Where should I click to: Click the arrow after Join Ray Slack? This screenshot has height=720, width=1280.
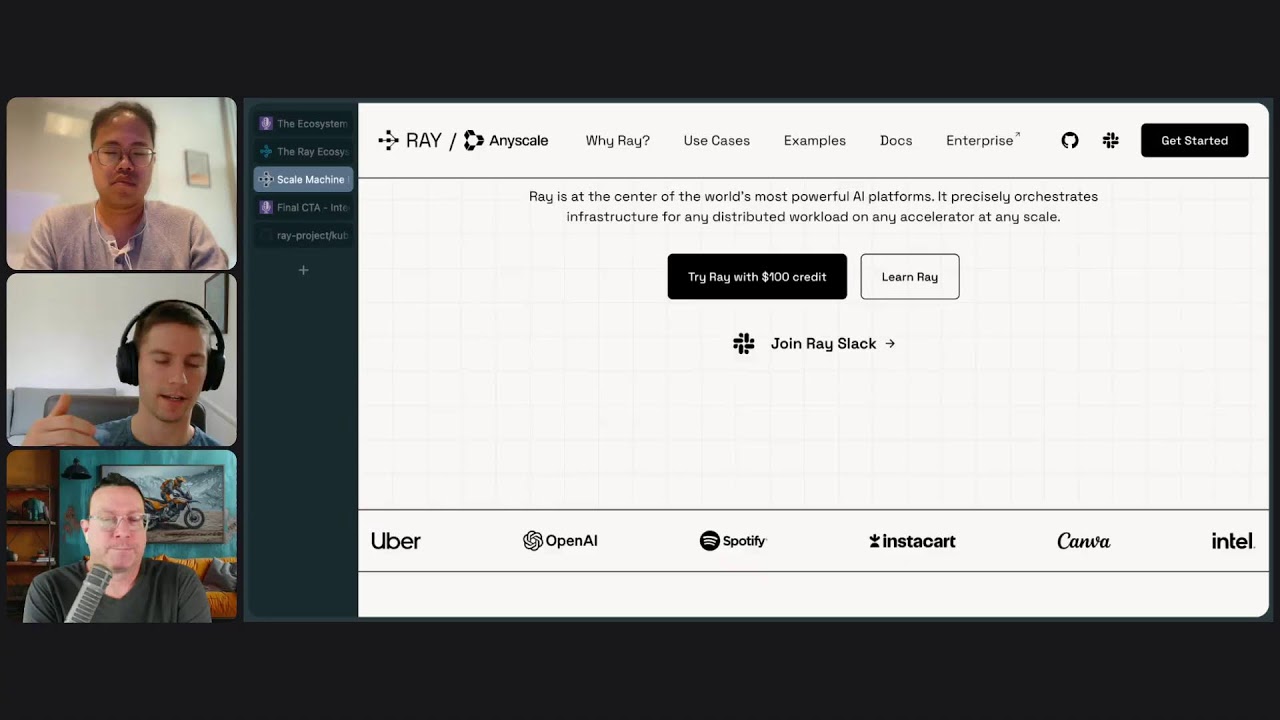pos(890,344)
